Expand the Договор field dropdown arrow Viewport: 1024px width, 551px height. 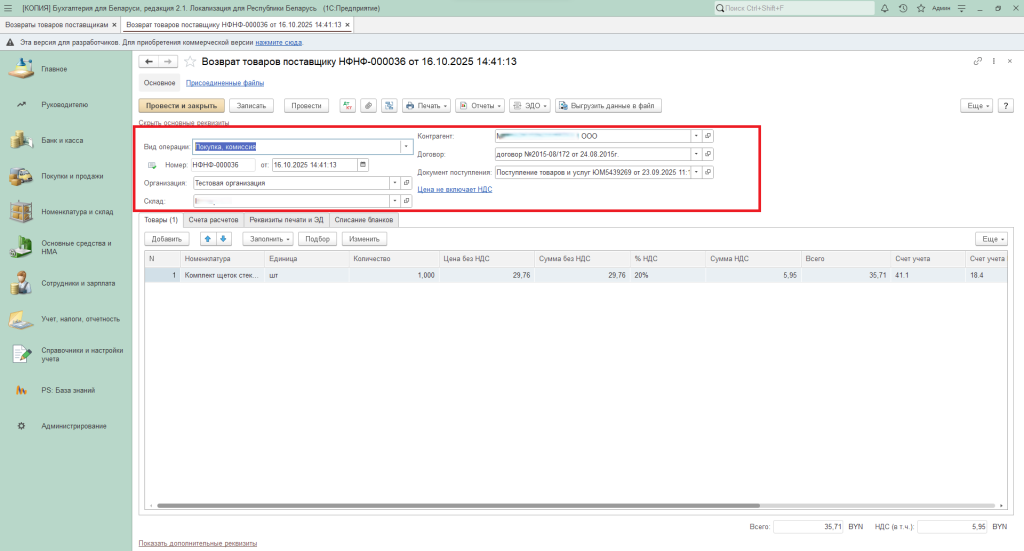pyautogui.click(x=696, y=154)
